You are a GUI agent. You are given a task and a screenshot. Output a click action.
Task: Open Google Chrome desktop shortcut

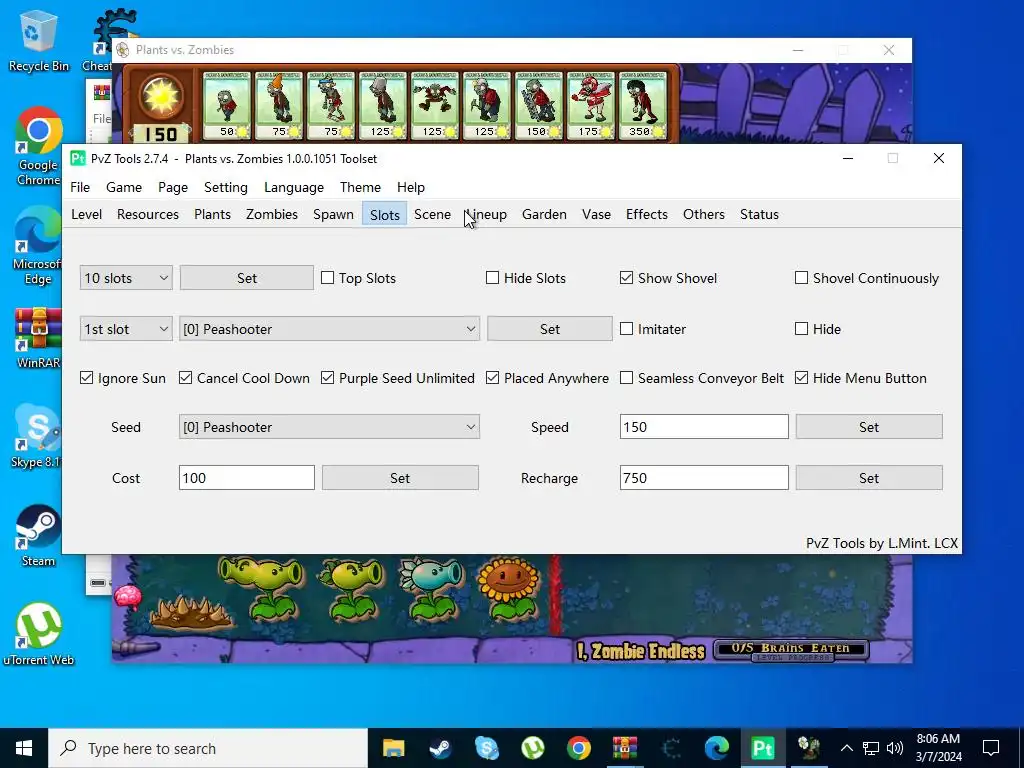point(39,147)
